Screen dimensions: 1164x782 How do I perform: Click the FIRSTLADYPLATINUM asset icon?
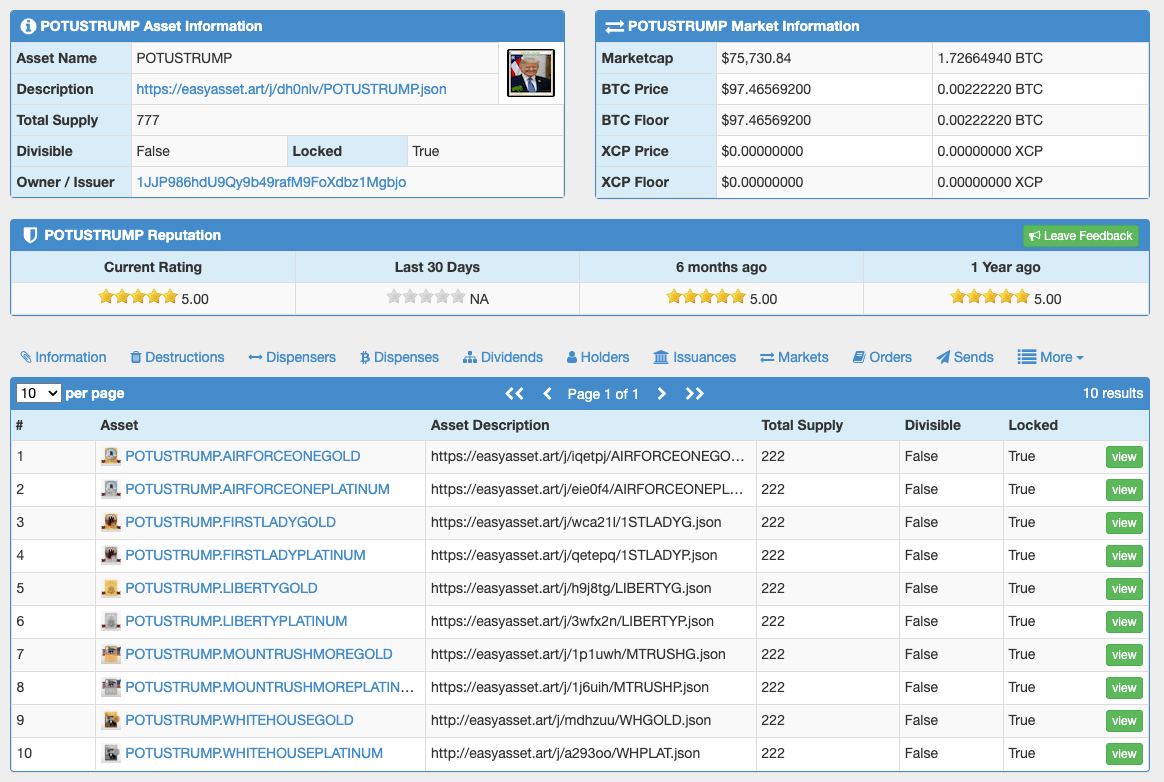pos(111,555)
